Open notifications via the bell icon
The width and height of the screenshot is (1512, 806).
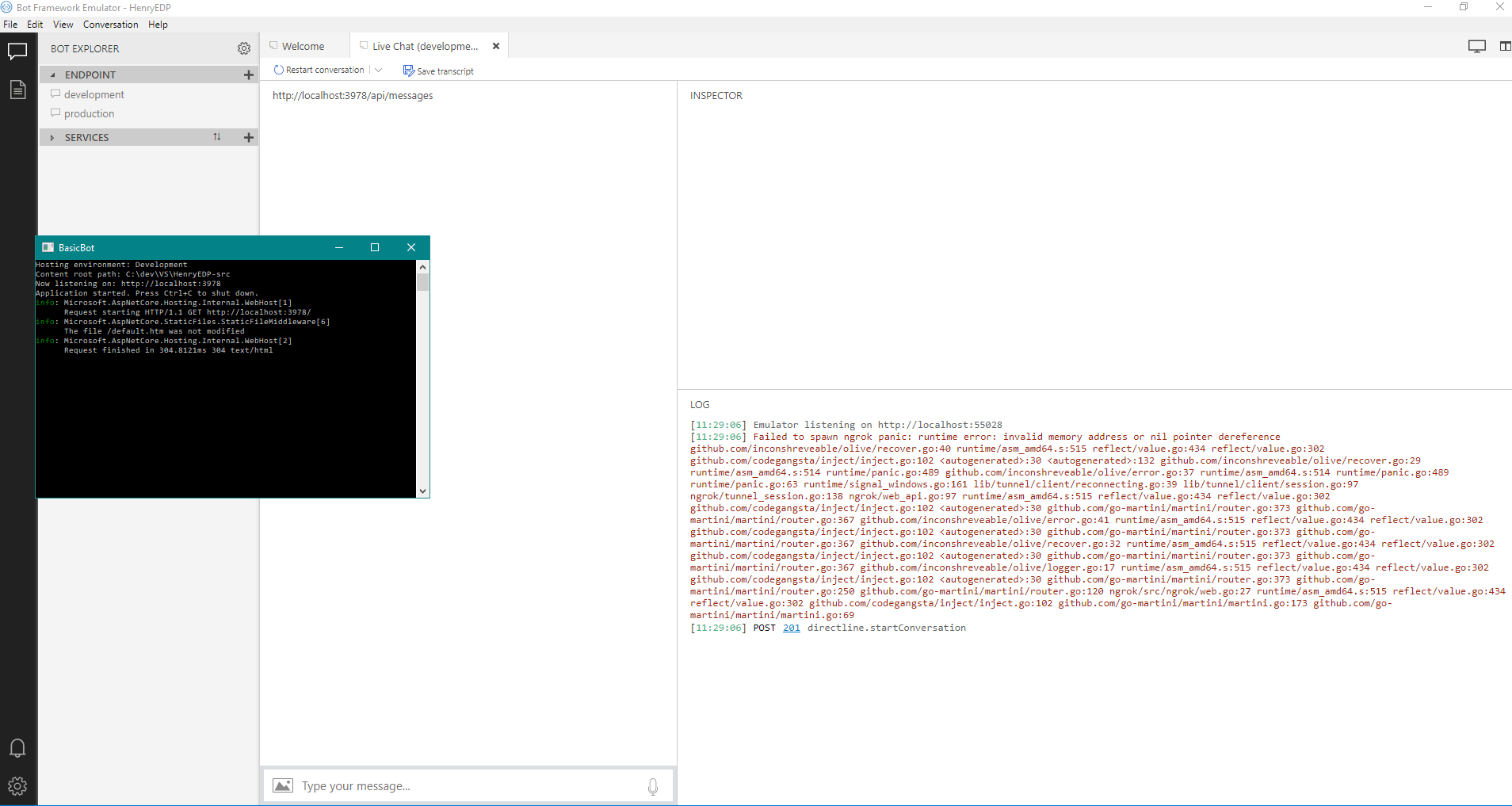pyautogui.click(x=17, y=747)
